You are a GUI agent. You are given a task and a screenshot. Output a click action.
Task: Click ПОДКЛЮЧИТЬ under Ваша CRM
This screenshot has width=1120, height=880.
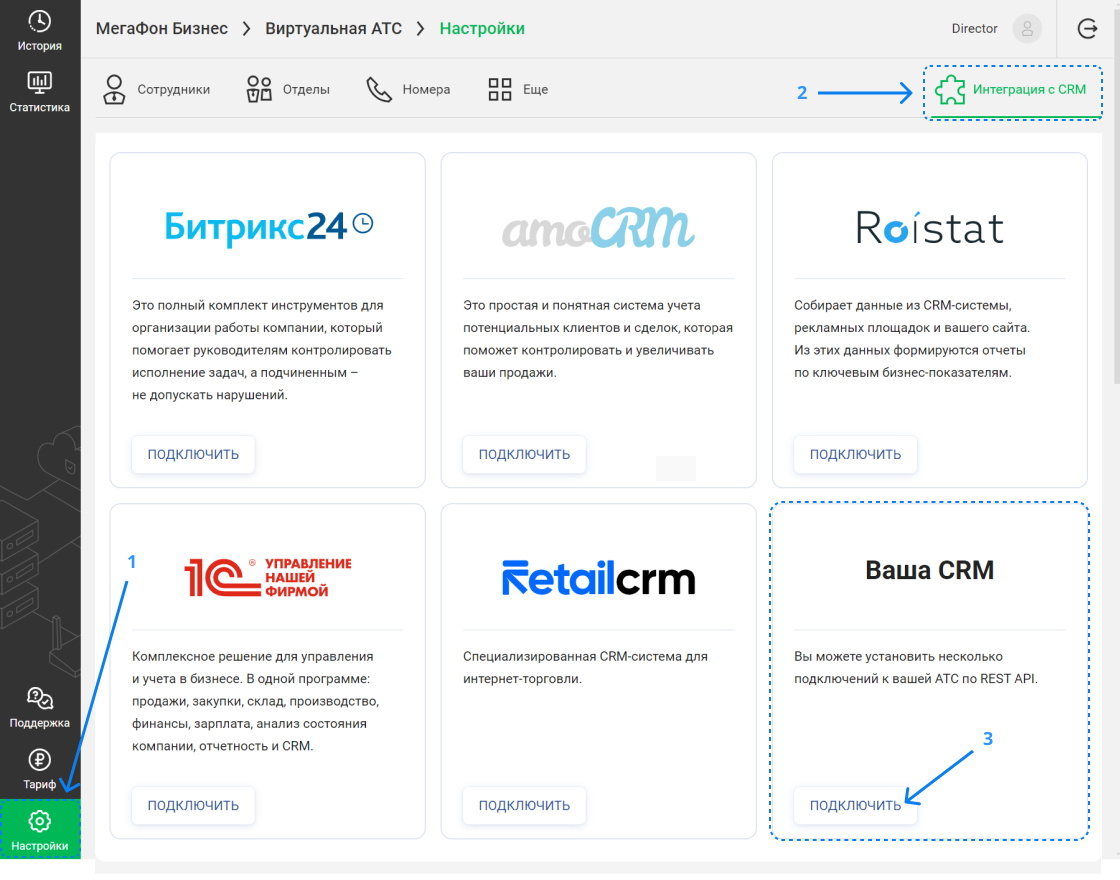tap(855, 805)
